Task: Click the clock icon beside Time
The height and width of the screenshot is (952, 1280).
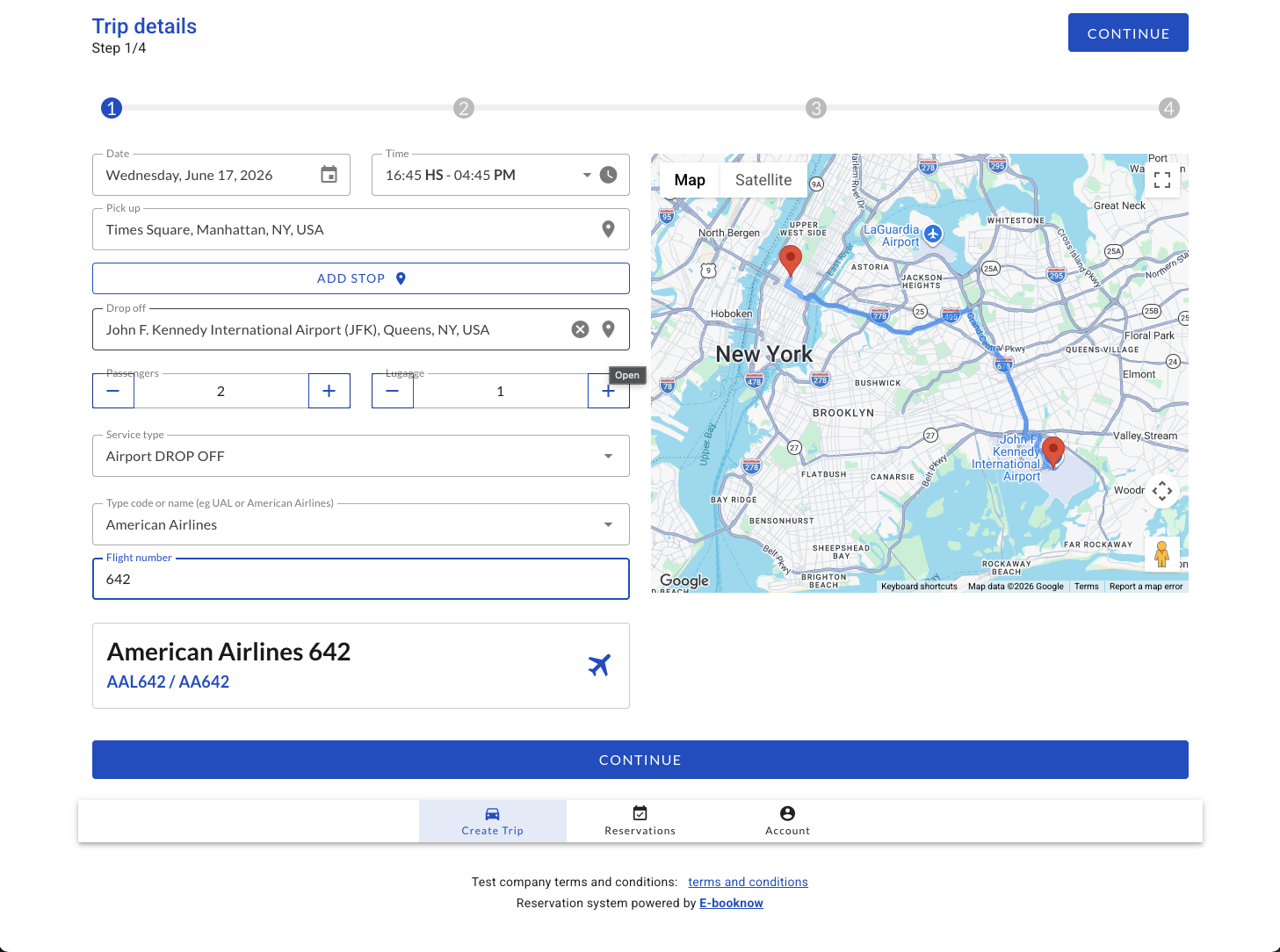Action: [x=608, y=175]
